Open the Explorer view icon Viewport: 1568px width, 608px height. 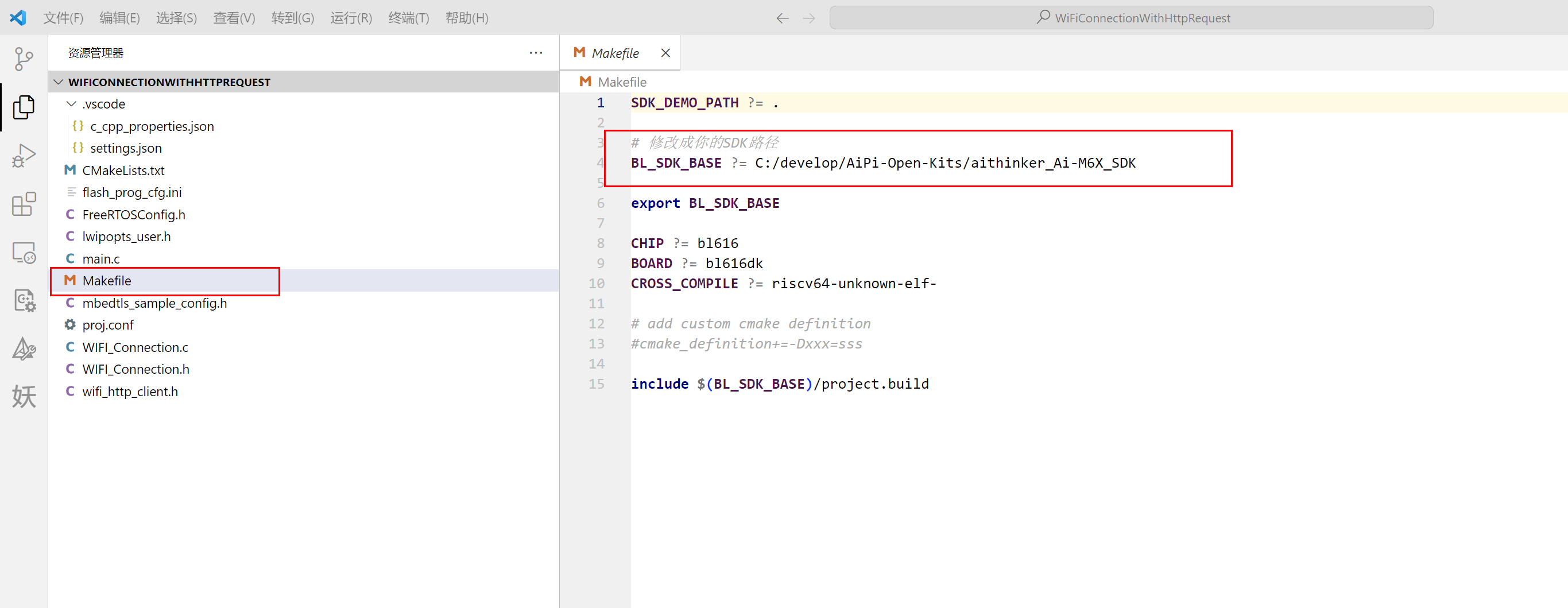(x=24, y=107)
